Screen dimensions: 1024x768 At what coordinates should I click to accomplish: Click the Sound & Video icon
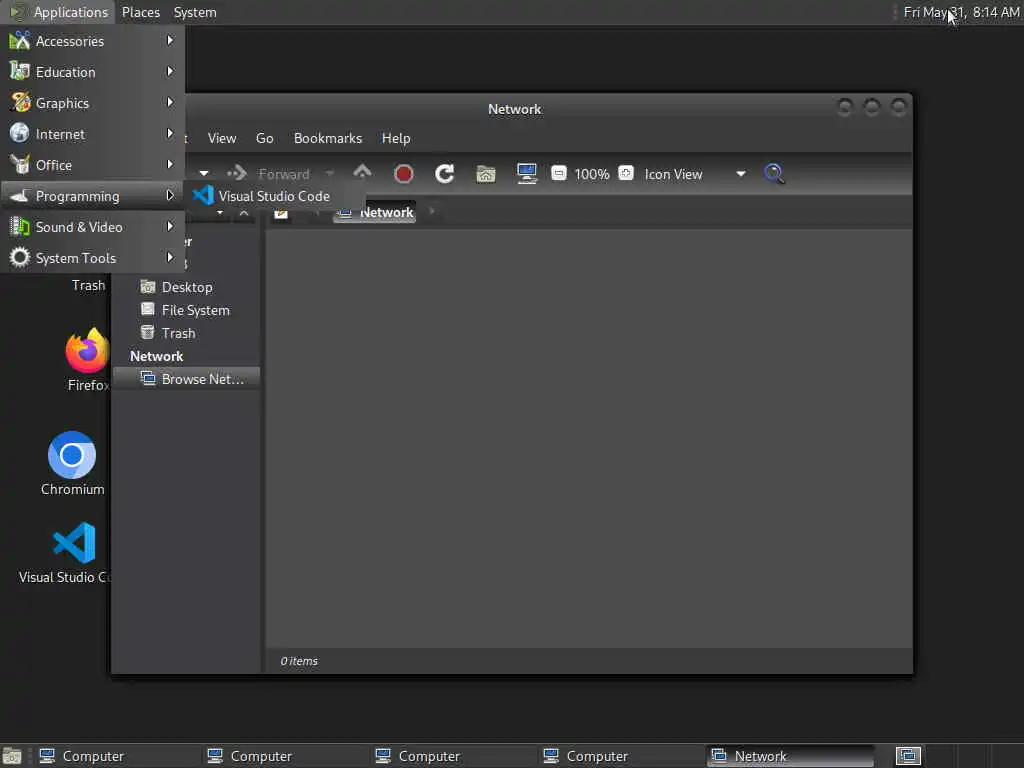click(20, 227)
